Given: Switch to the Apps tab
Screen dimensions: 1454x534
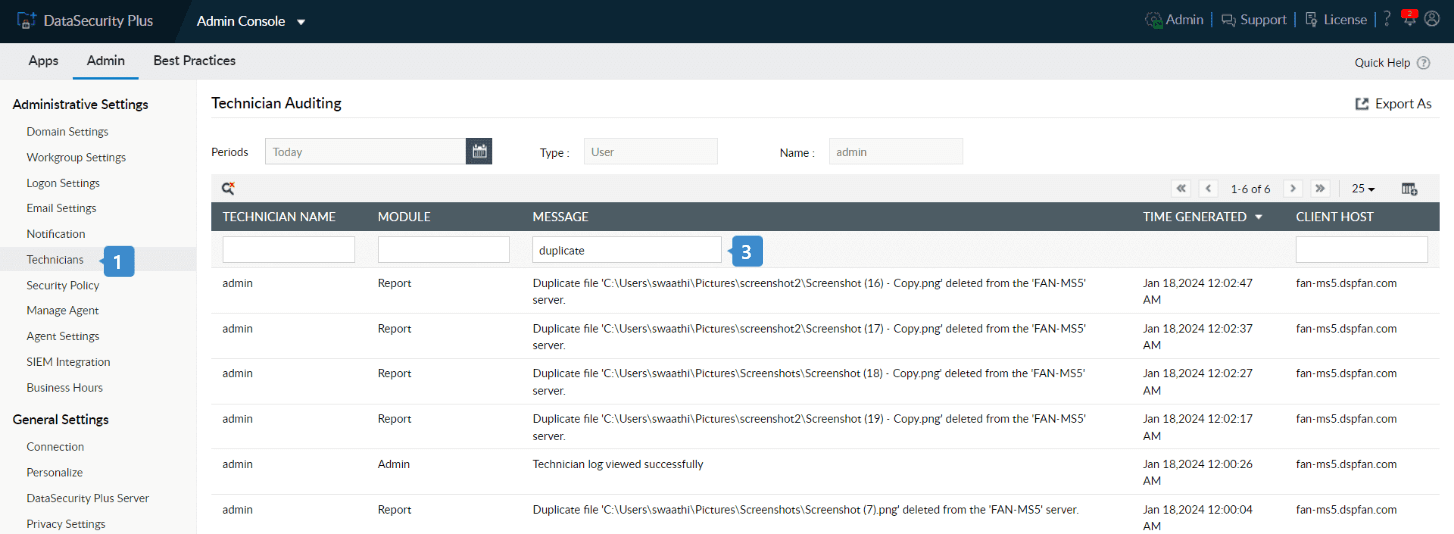Looking at the screenshot, I should click(43, 61).
